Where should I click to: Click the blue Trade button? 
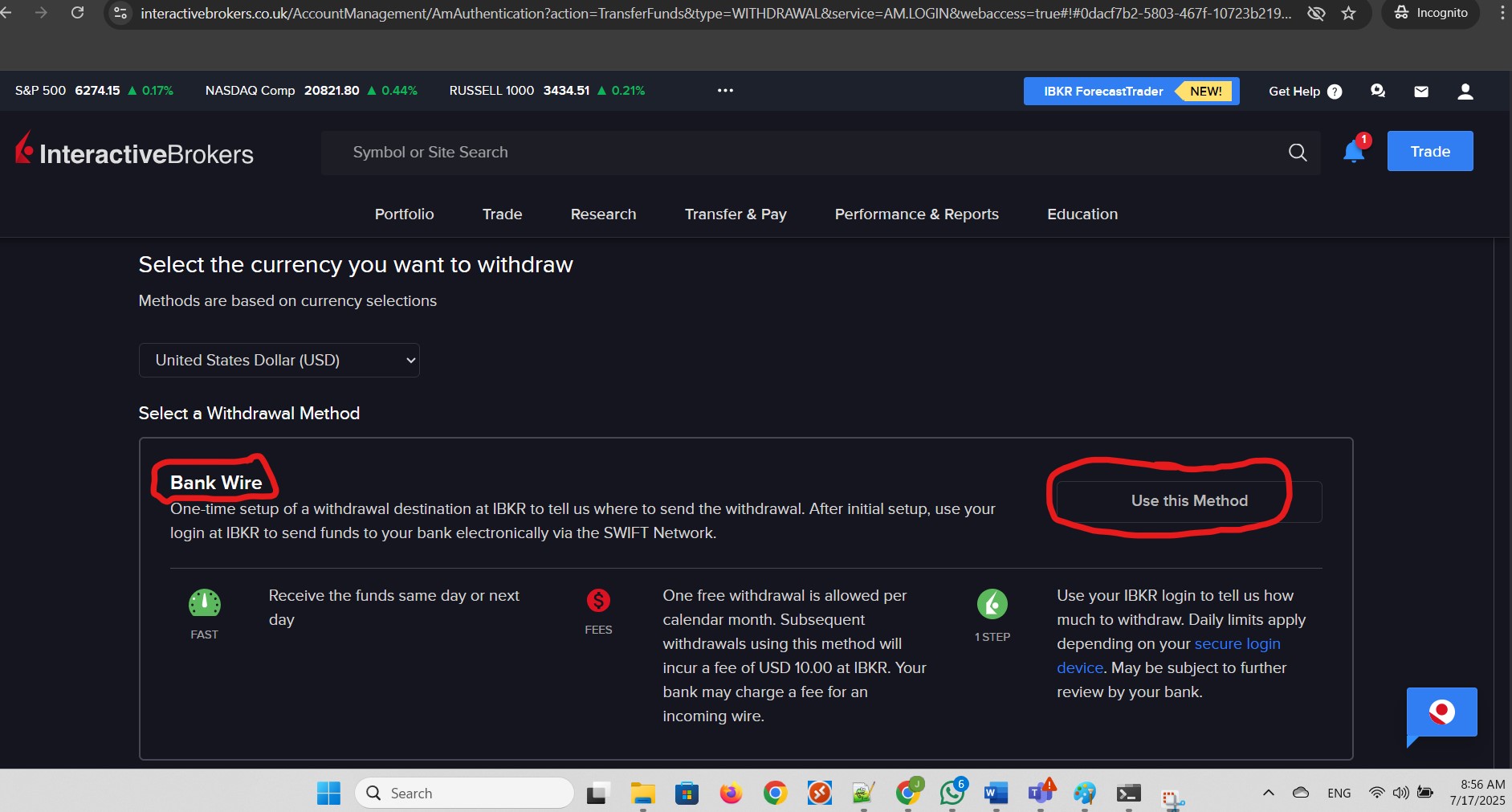pos(1430,151)
